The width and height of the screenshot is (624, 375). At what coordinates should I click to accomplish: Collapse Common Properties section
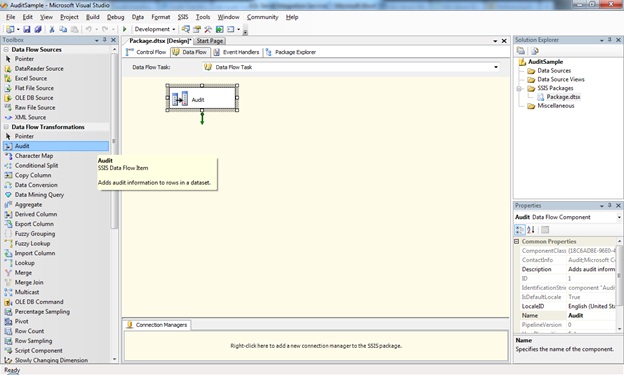coord(517,241)
